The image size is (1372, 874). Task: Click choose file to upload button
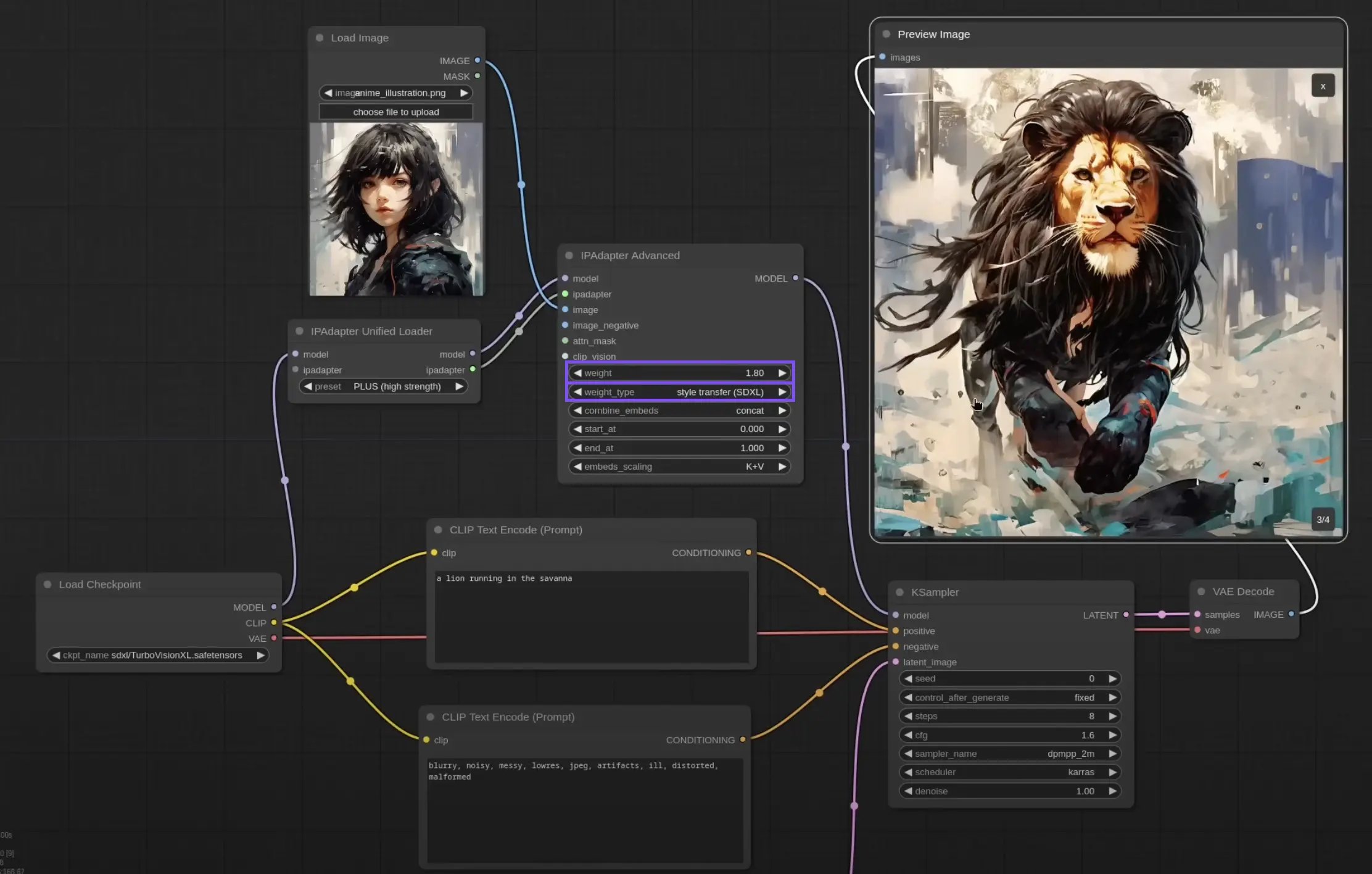coord(395,111)
